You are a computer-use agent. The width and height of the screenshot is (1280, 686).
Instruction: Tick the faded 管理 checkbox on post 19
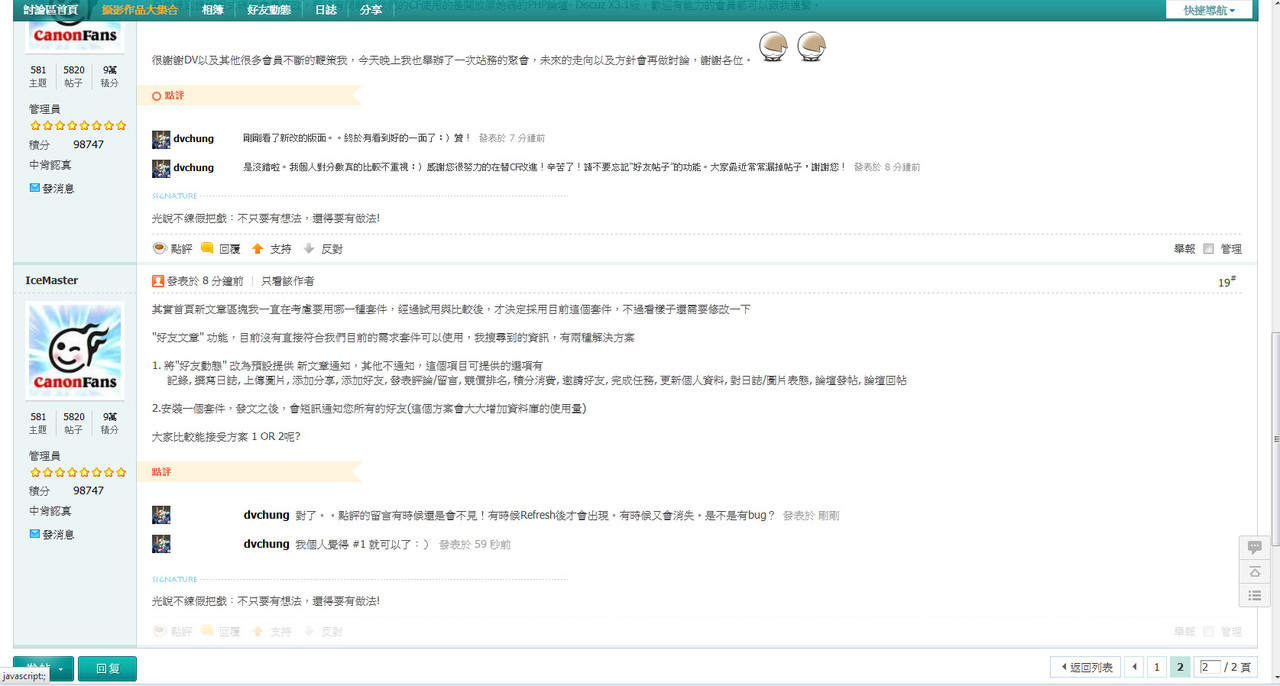click(1209, 632)
